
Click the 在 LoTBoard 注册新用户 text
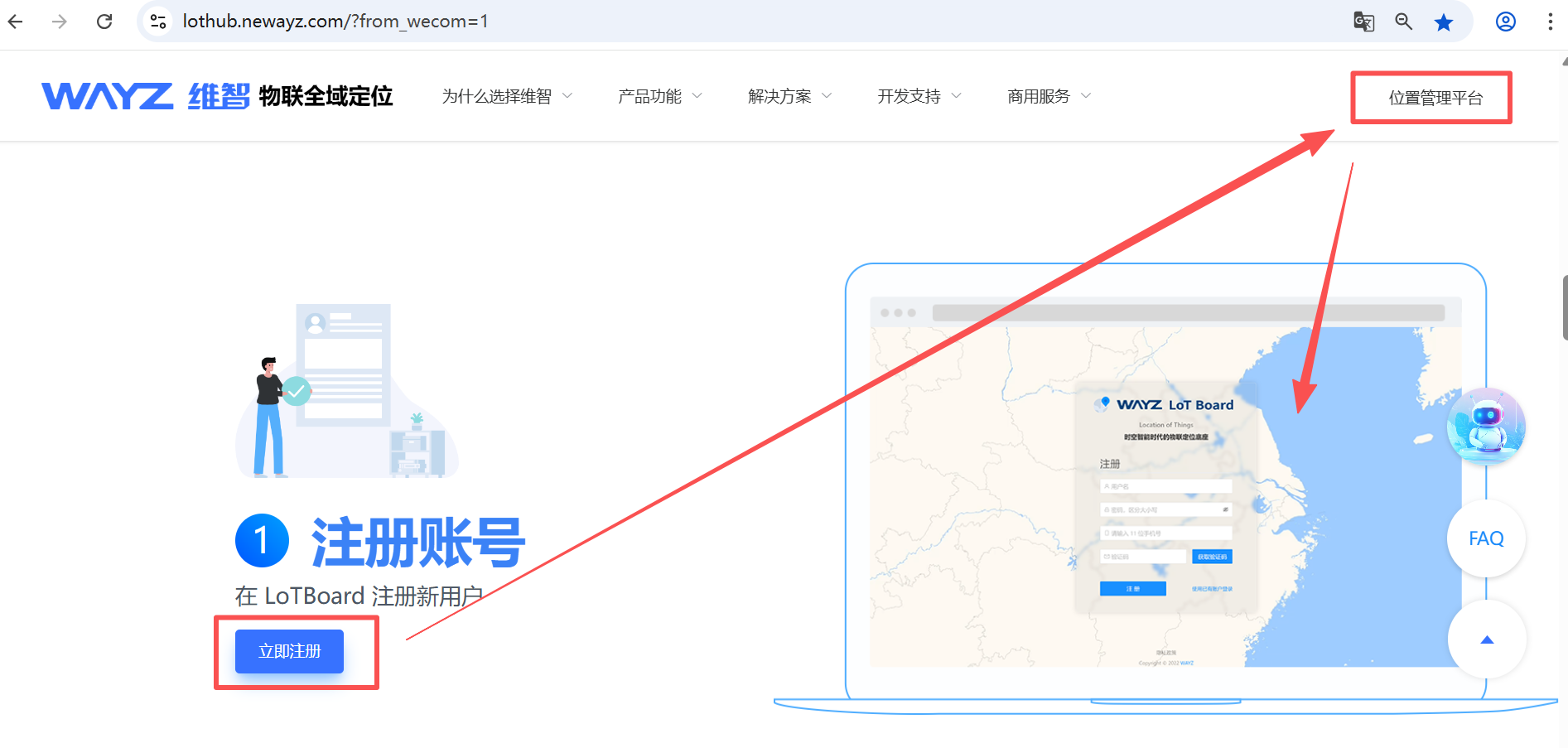point(359,596)
